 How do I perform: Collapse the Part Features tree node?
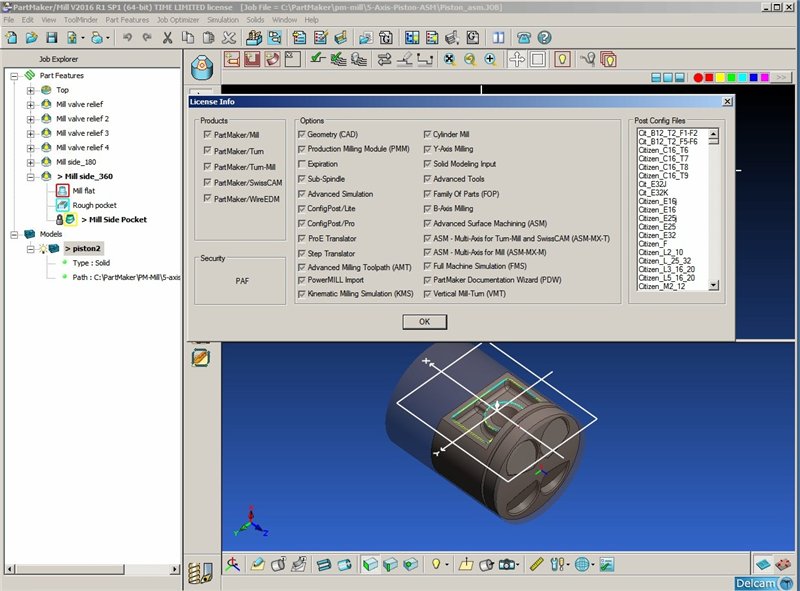(x=14, y=76)
